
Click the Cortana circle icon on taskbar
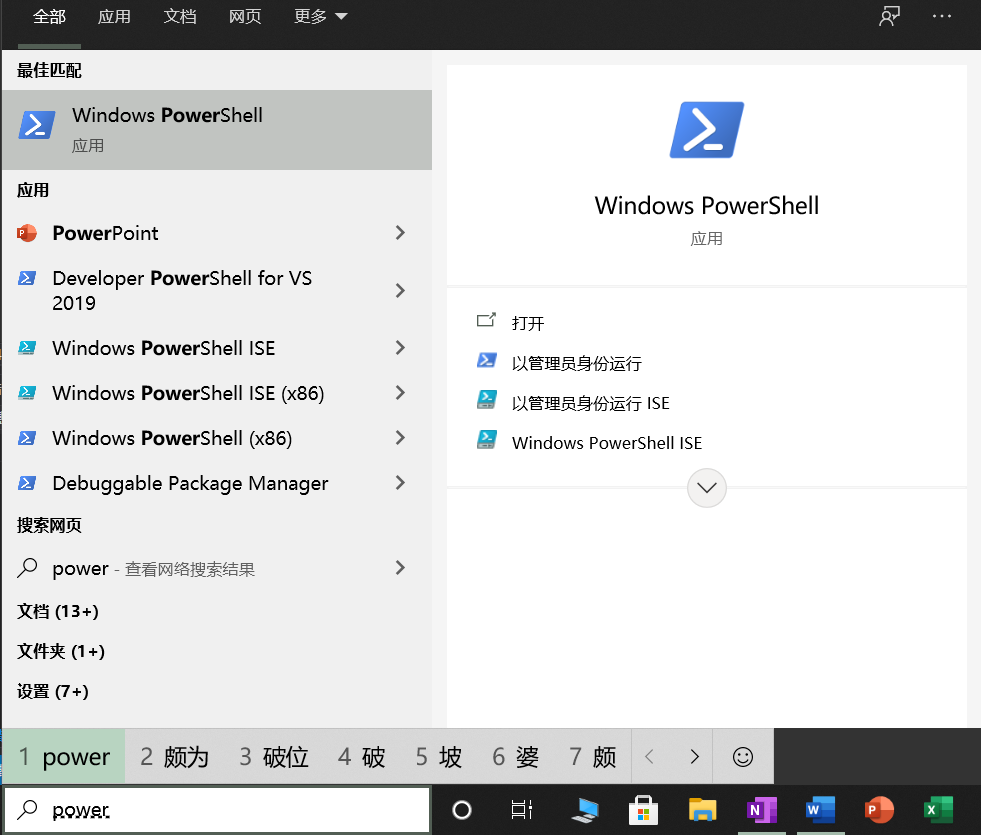click(x=462, y=810)
